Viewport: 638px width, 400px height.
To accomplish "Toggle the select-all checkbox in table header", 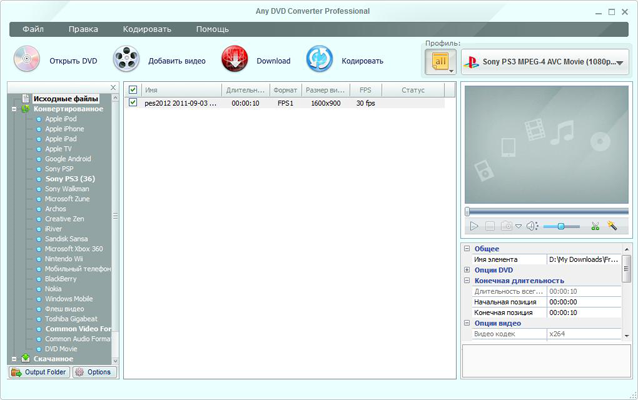I will pos(133,90).
